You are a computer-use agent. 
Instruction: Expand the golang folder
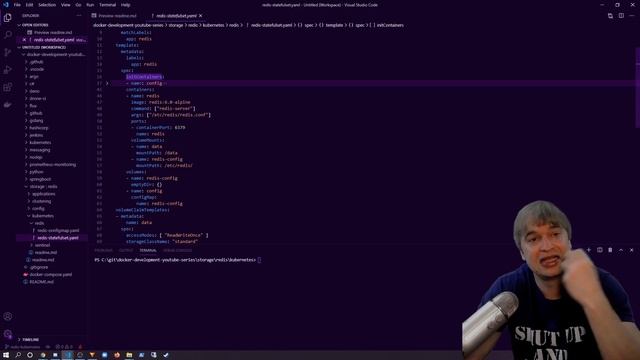point(36,120)
